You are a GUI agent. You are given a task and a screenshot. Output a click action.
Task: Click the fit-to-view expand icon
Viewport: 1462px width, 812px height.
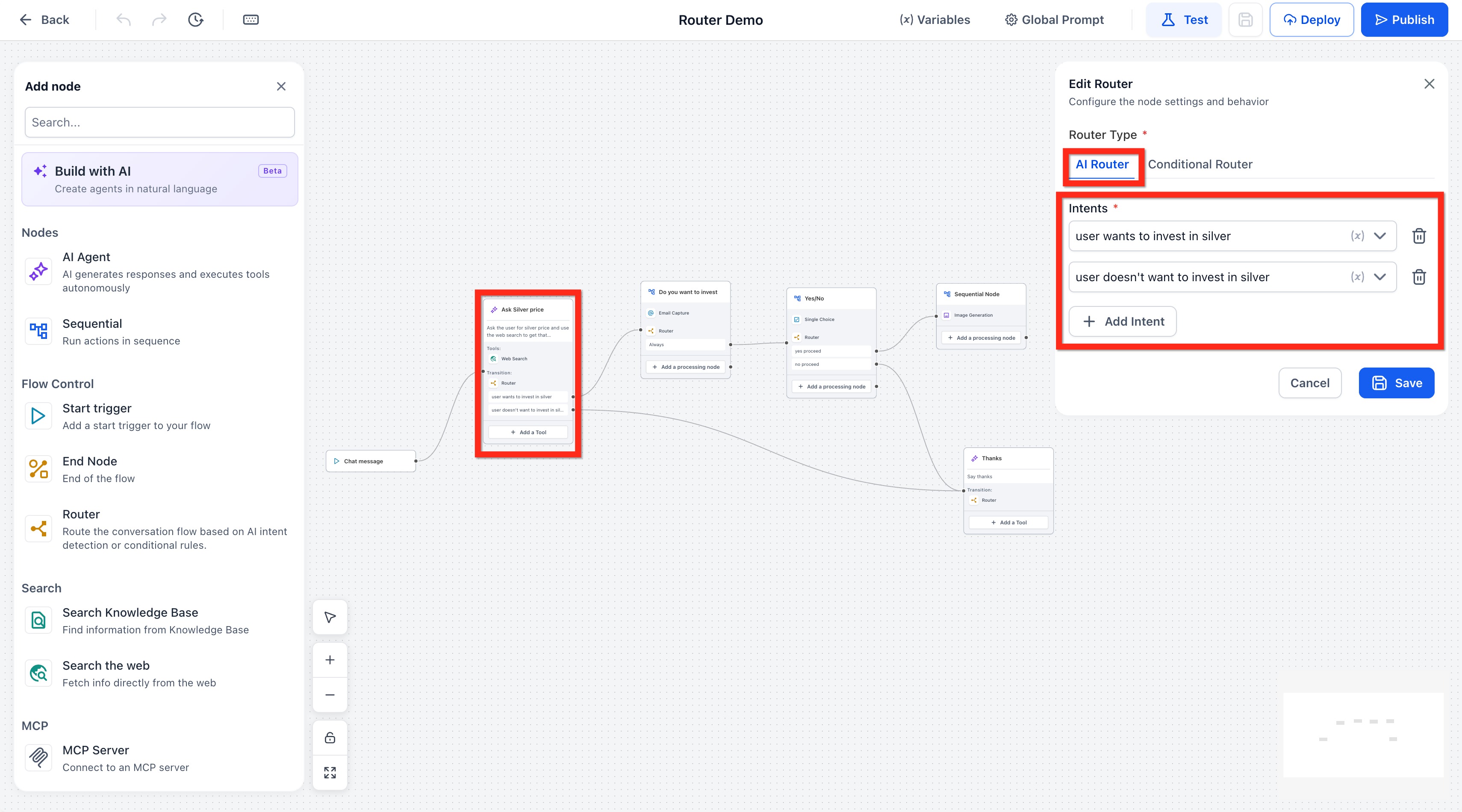coord(330,773)
